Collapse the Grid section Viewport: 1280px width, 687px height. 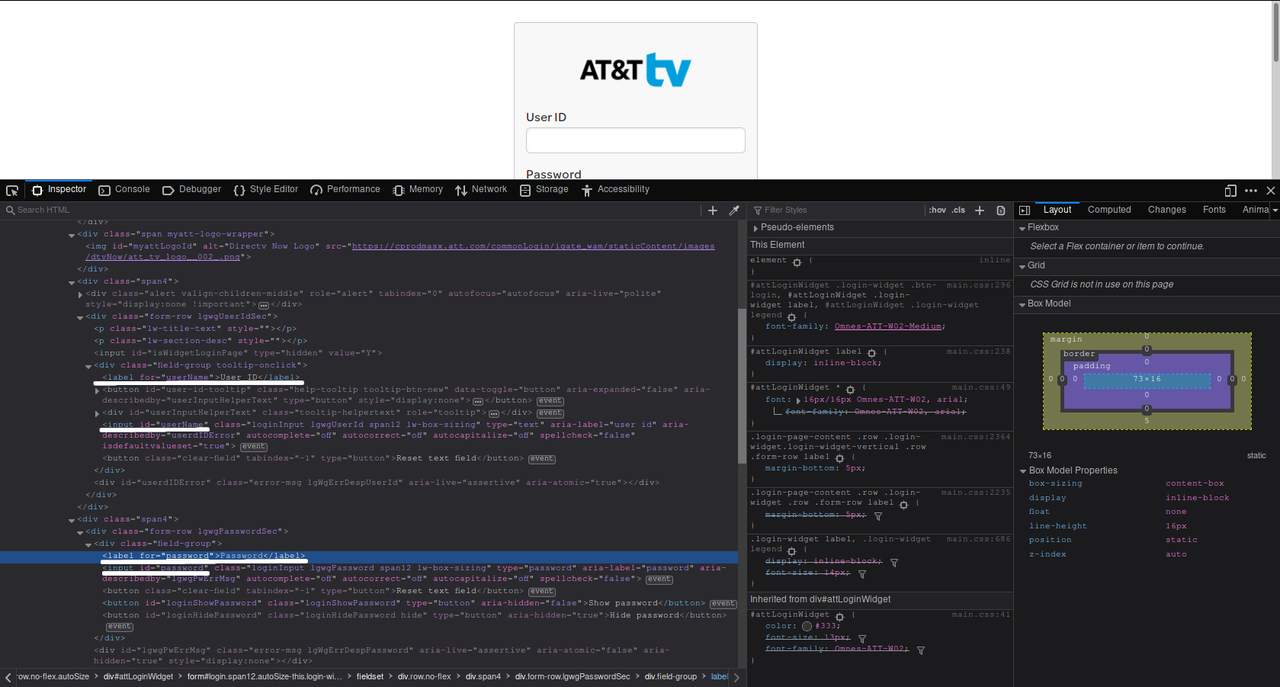[x=1023, y=266]
